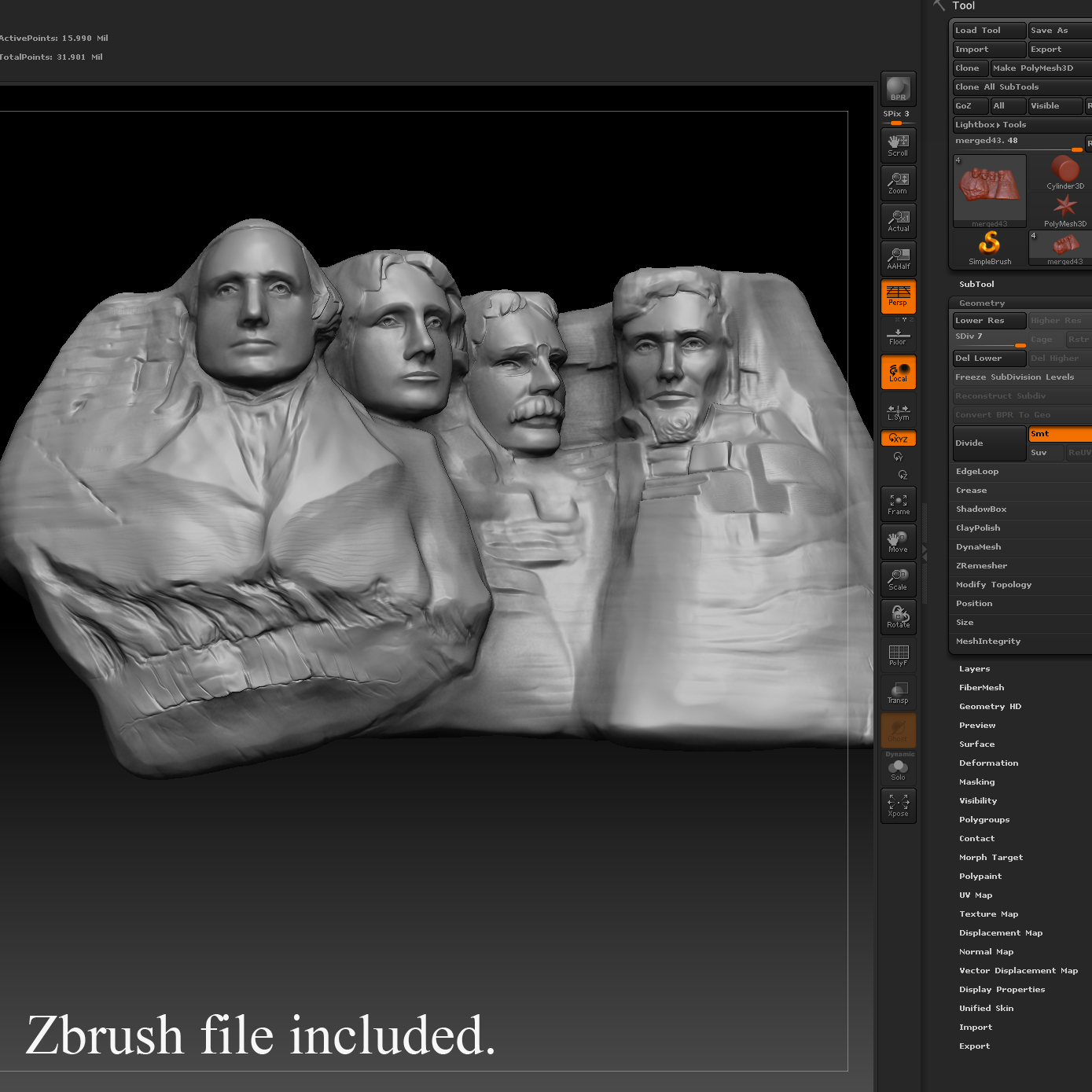Open the Masking menu section

click(x=976, y=782)
